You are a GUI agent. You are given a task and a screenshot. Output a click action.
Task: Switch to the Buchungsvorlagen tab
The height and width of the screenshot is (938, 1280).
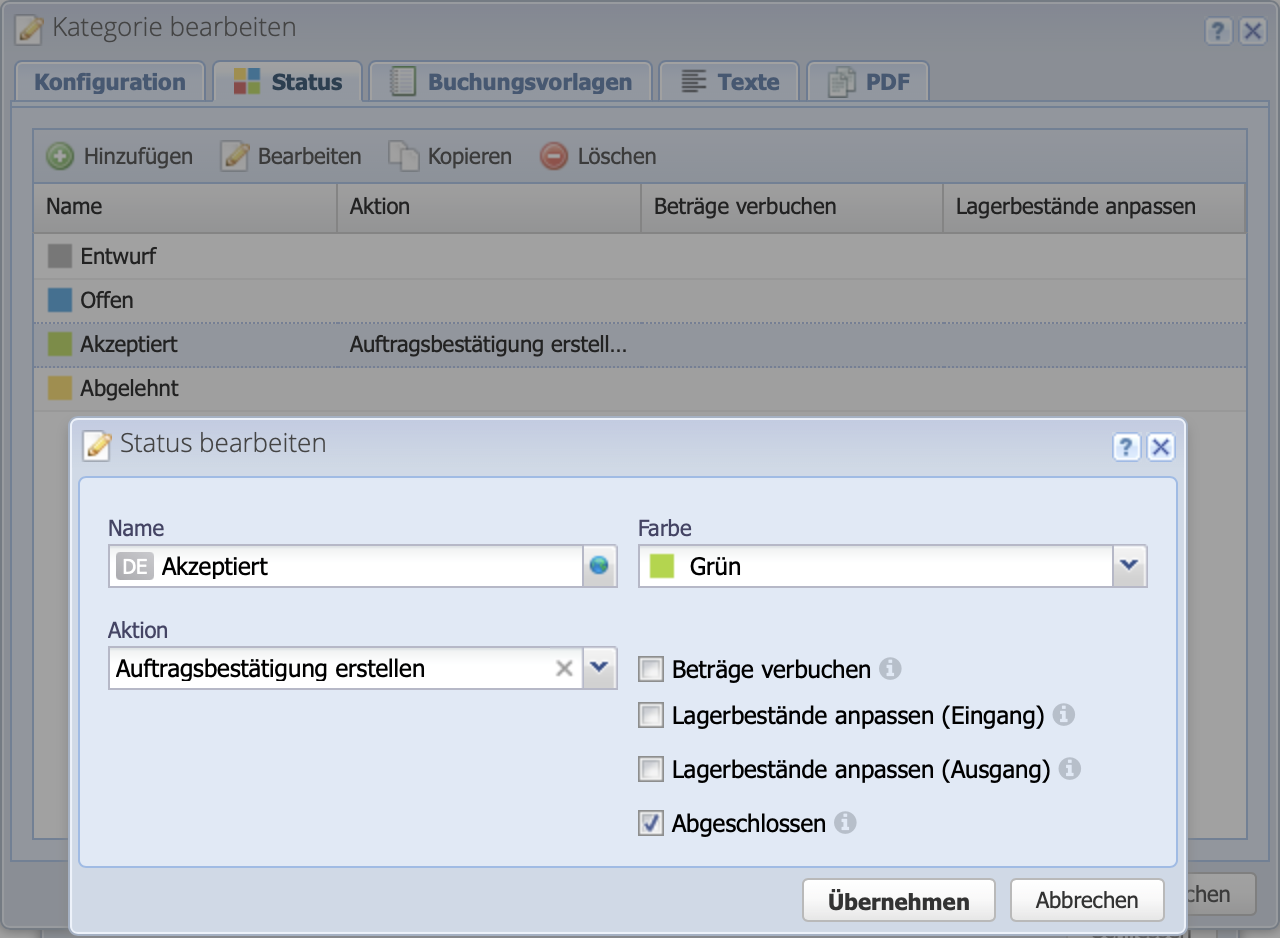pyautogui.click(x=510, y=82)
